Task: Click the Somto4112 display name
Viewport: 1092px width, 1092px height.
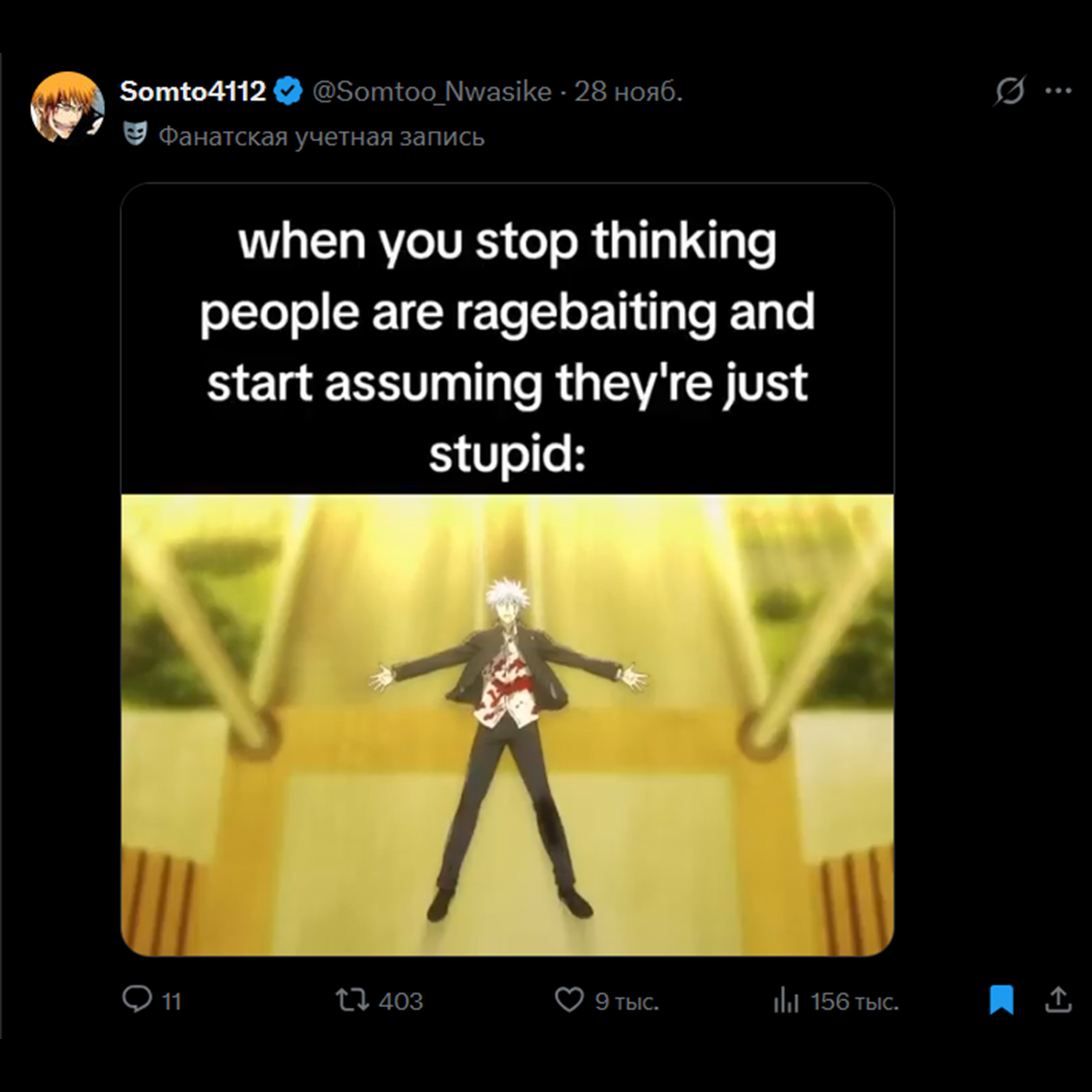Action: (192, 91)
